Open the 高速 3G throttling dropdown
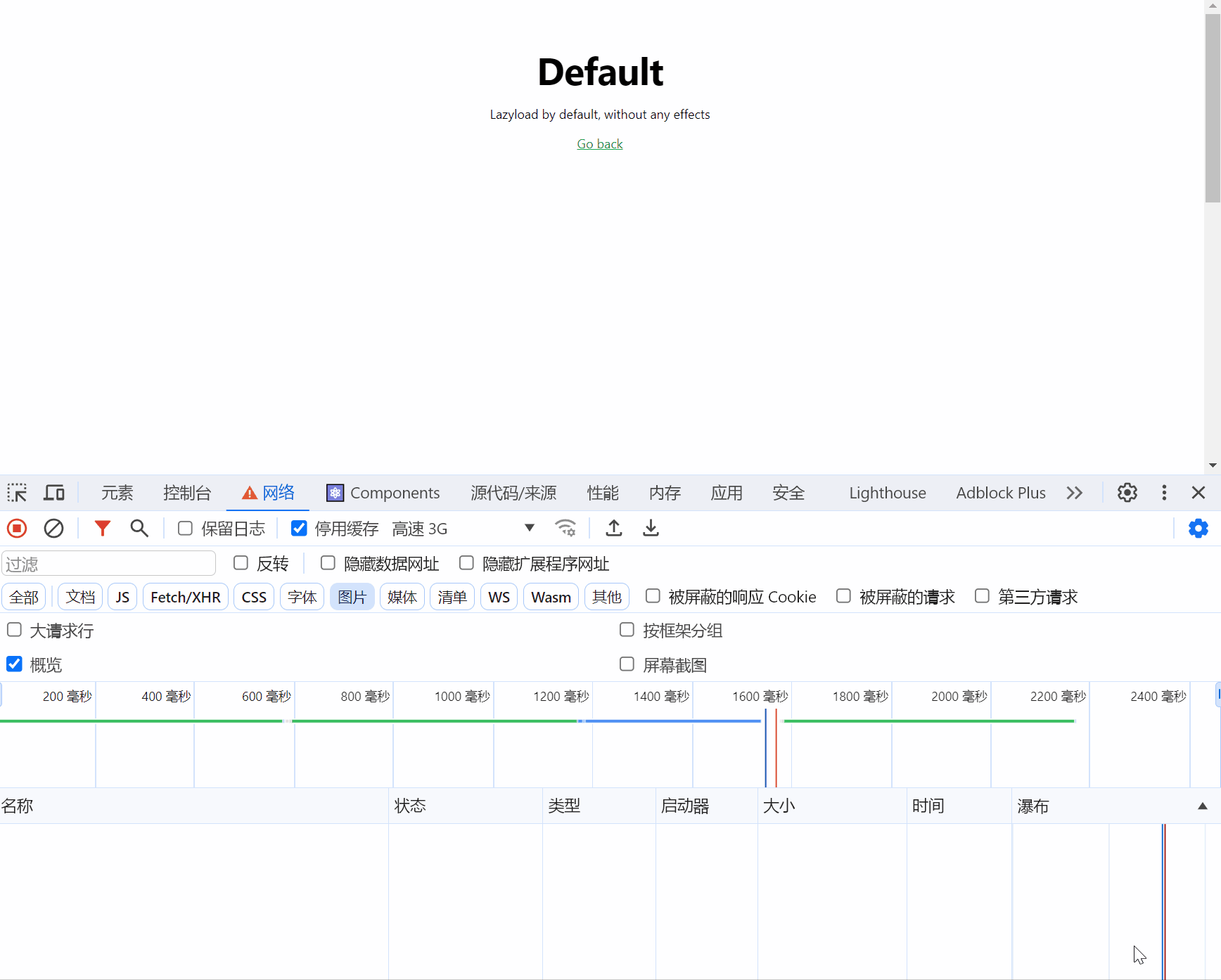This screenshot has width=1221, height=980. 463,528
